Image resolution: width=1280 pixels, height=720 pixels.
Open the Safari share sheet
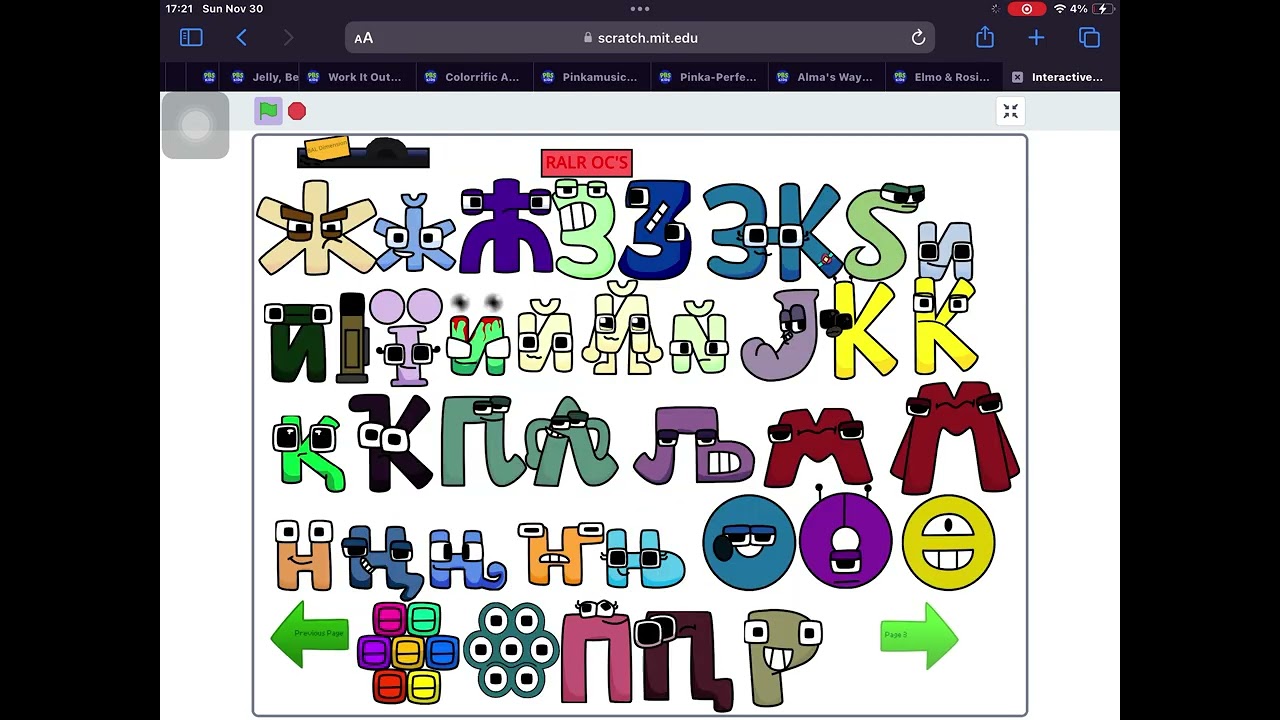(985, 37)
